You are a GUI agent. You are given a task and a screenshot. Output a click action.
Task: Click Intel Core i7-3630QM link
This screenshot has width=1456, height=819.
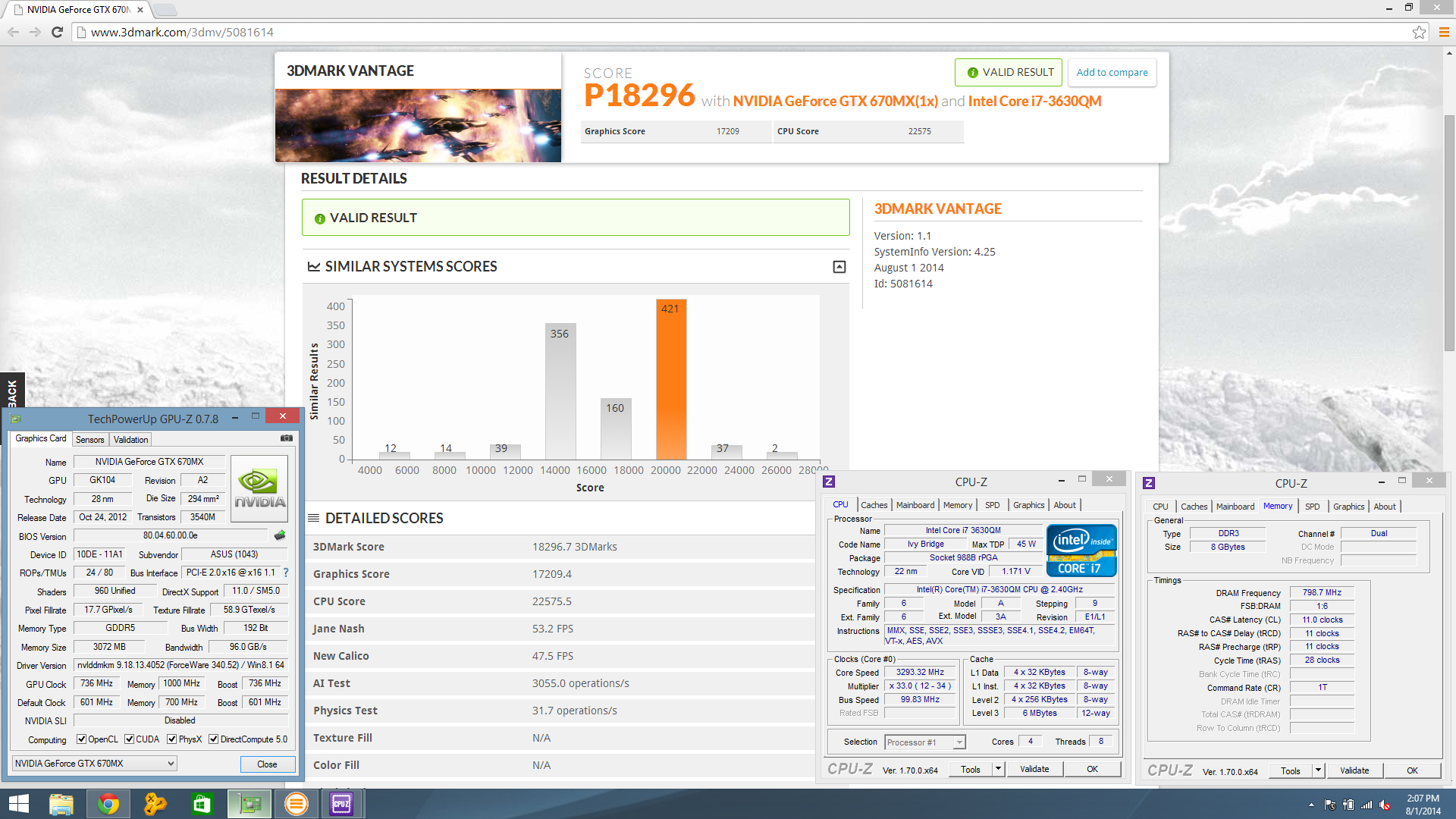click(x=1034, y=102)
